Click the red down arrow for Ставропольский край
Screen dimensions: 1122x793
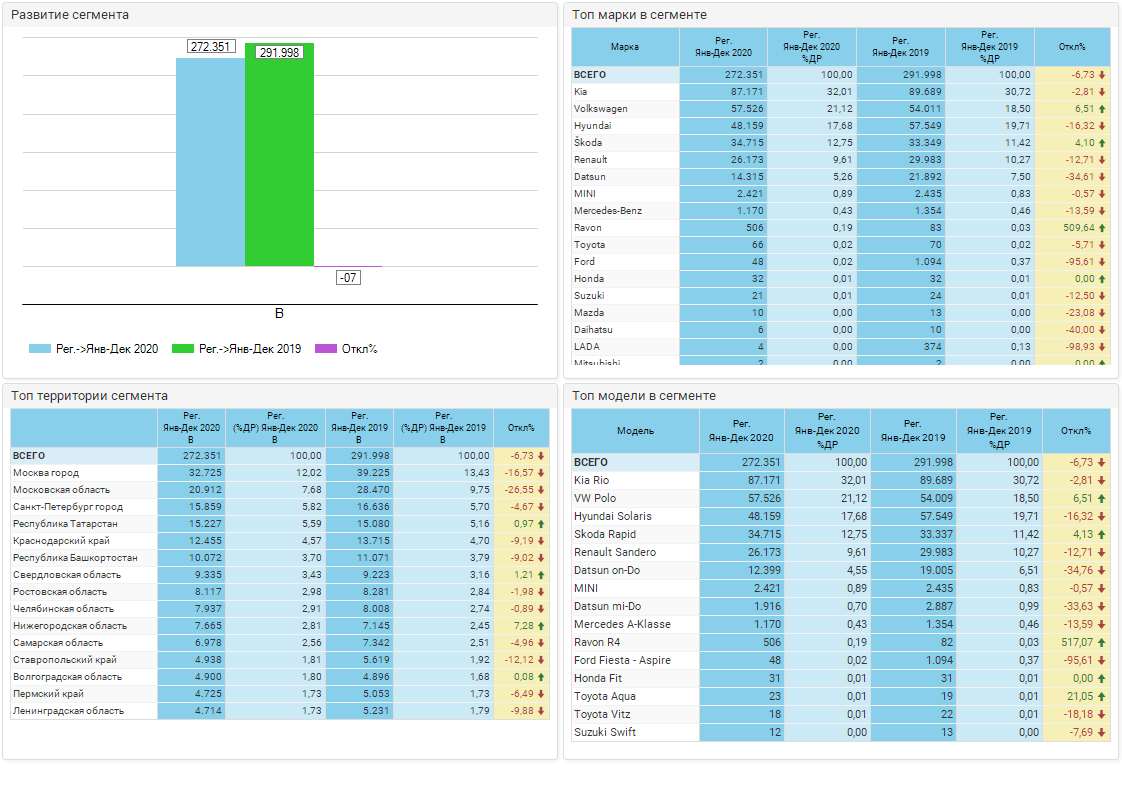(x=541, y=660)
